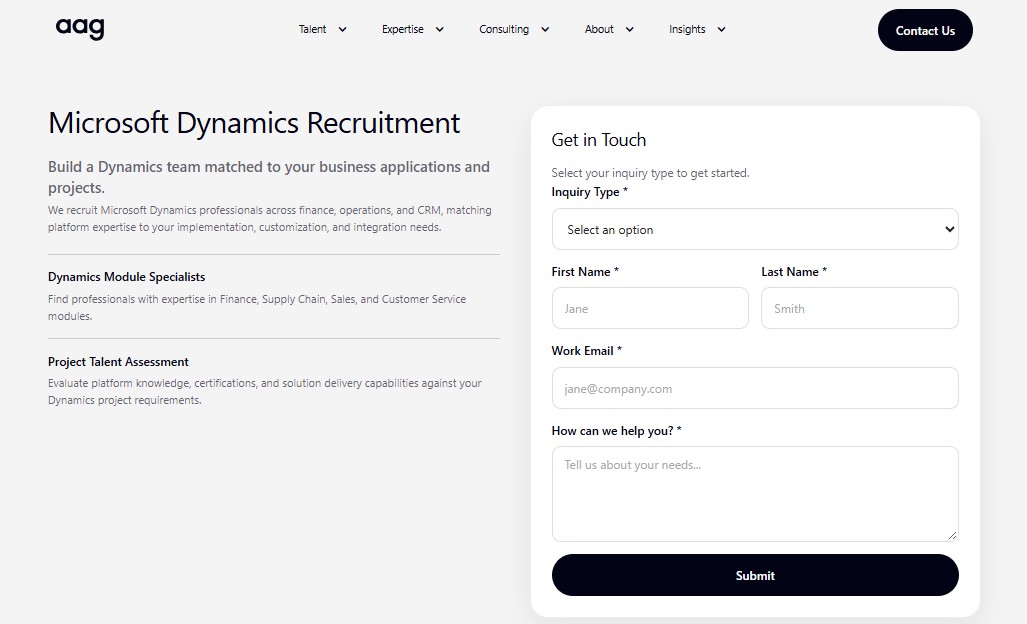Open the Expertise menu
The width and height of the screenshot is (1027, 624).
(403, 29)
